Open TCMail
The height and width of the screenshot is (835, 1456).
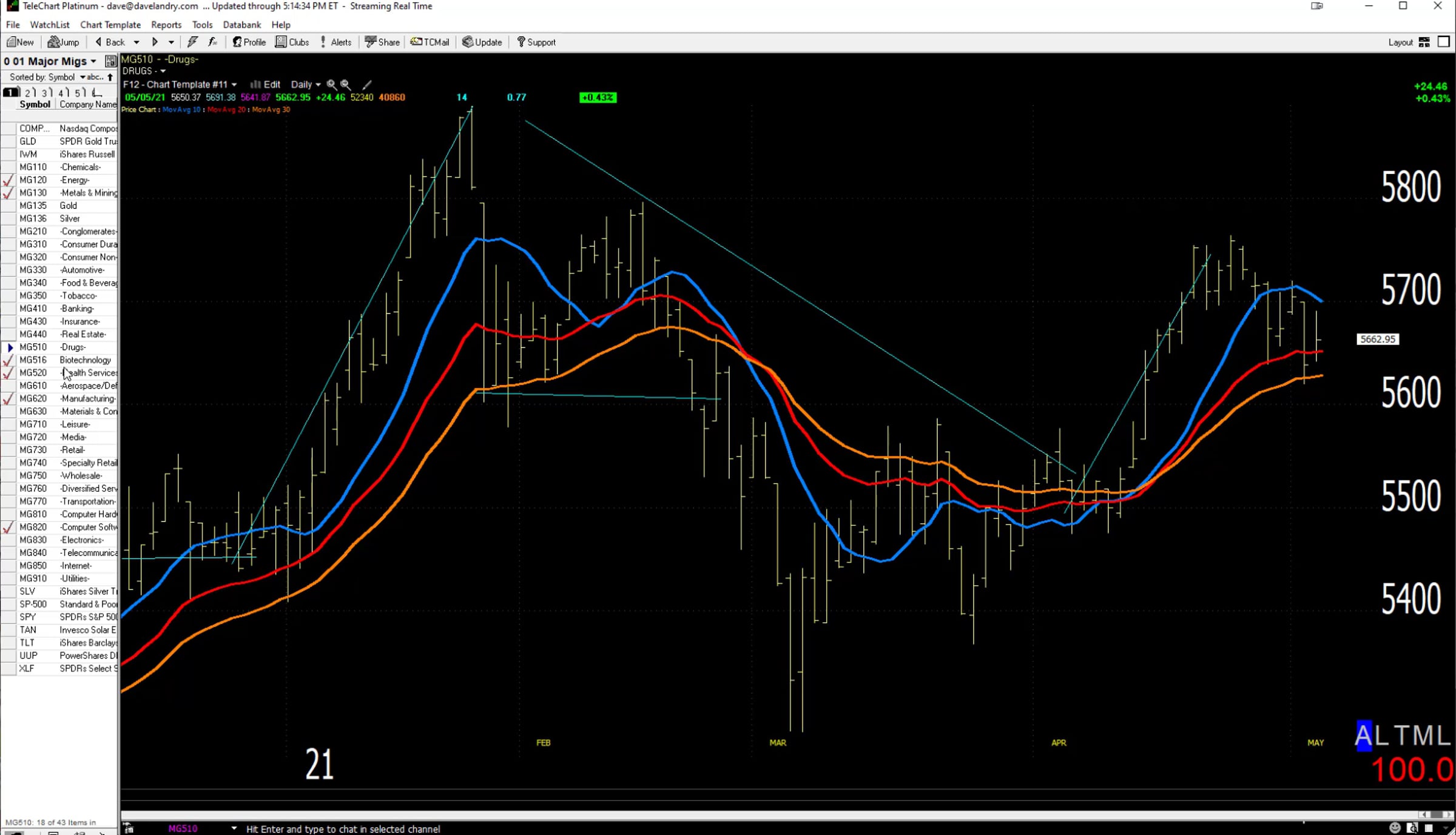click(x=430, y=42)
